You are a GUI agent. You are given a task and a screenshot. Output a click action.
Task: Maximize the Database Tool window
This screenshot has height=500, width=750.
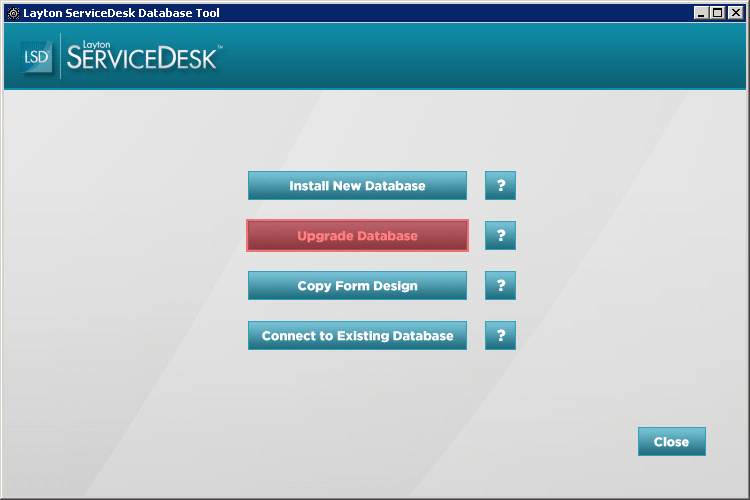[x=717, y=13]
